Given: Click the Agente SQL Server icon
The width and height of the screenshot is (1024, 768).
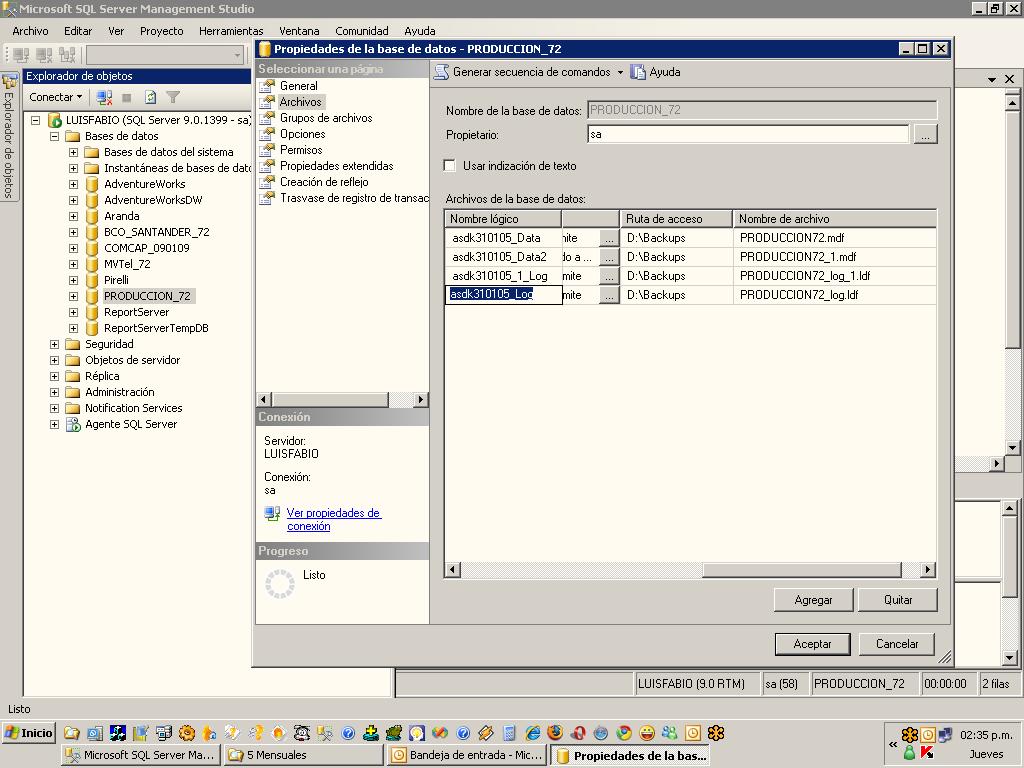Looking at the screenshot, I should tap(73, 424).
